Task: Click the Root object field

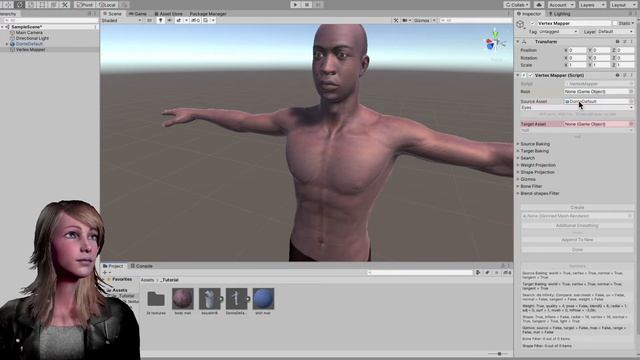Action: tap(599, 91)
